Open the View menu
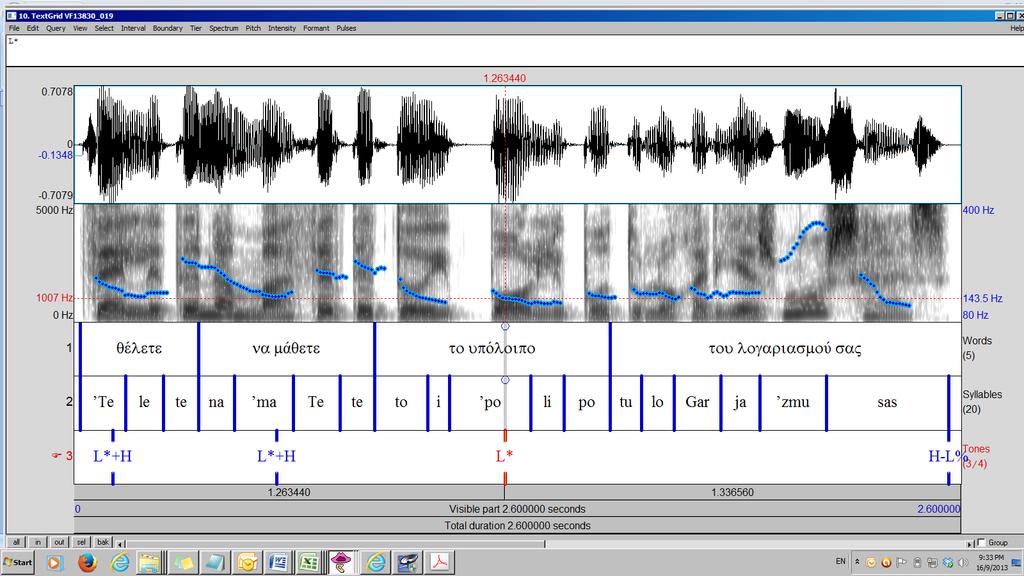Image resolution: width=1024 pixels, height=576 pixels. click(x=80, y=28)
